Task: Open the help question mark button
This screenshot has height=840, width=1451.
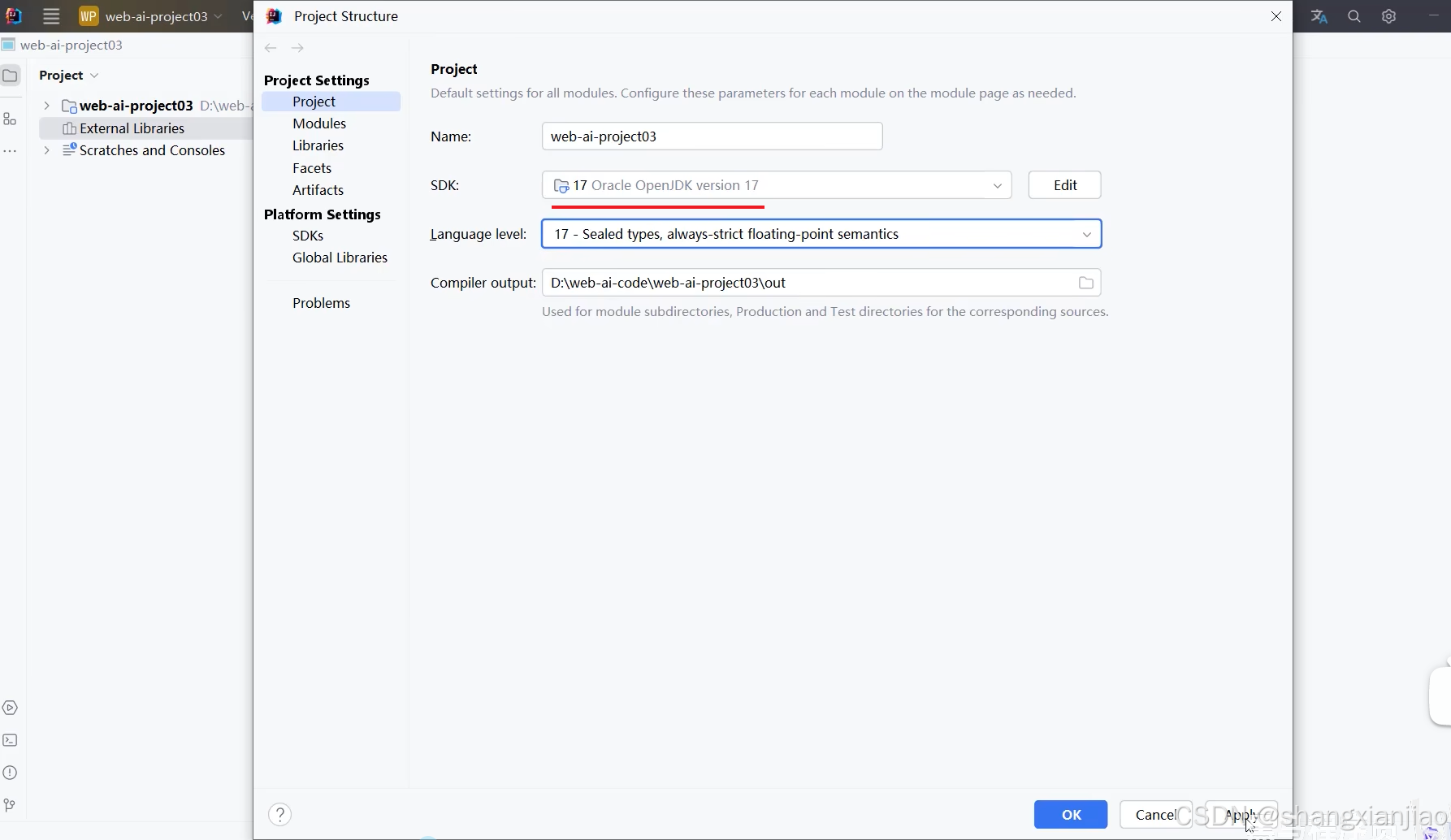Action: tap(279, 815)
